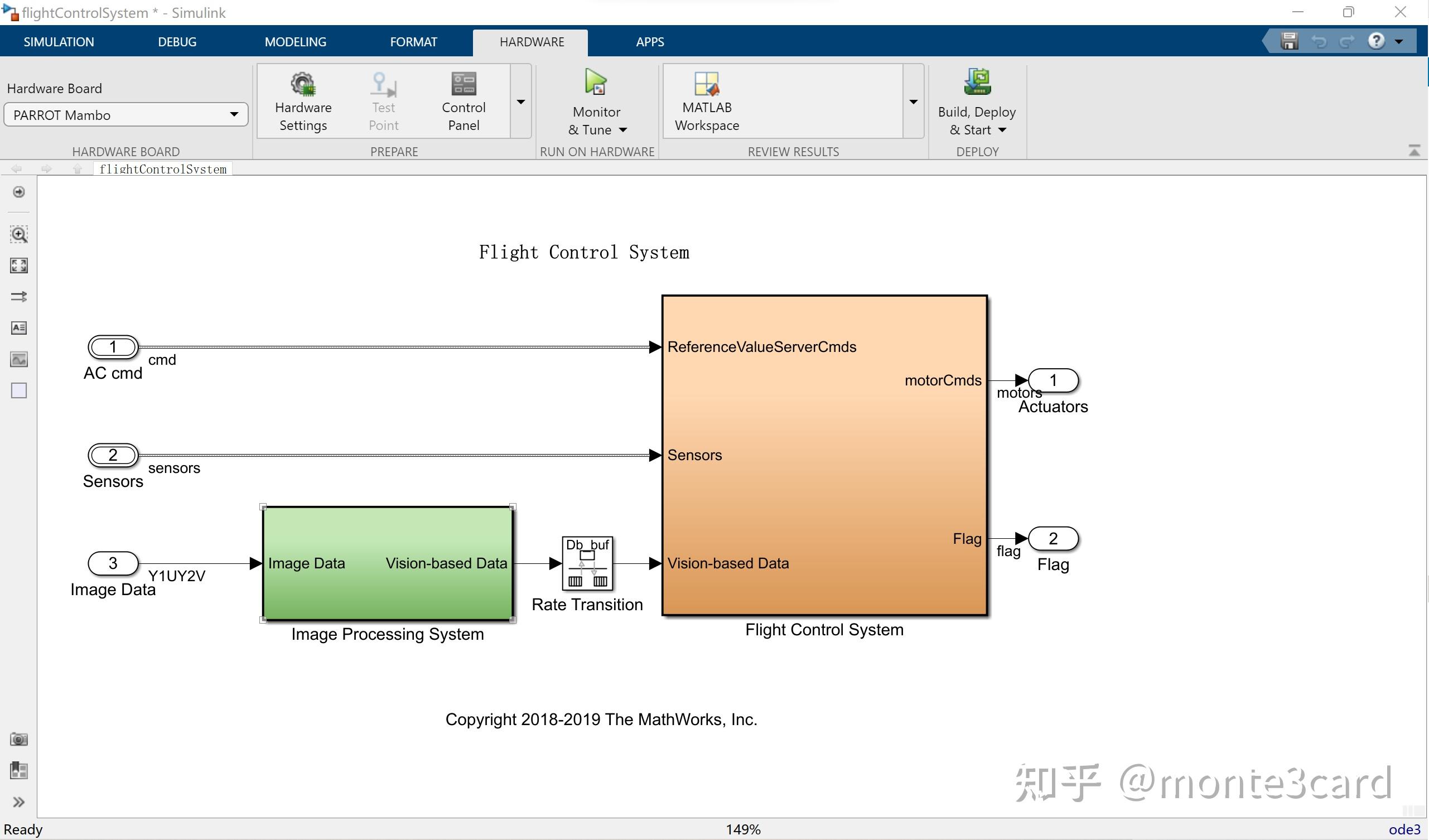Select the Sensors inport block 2
Viewport: 1429px width, 840px height.
click(113, 455)
